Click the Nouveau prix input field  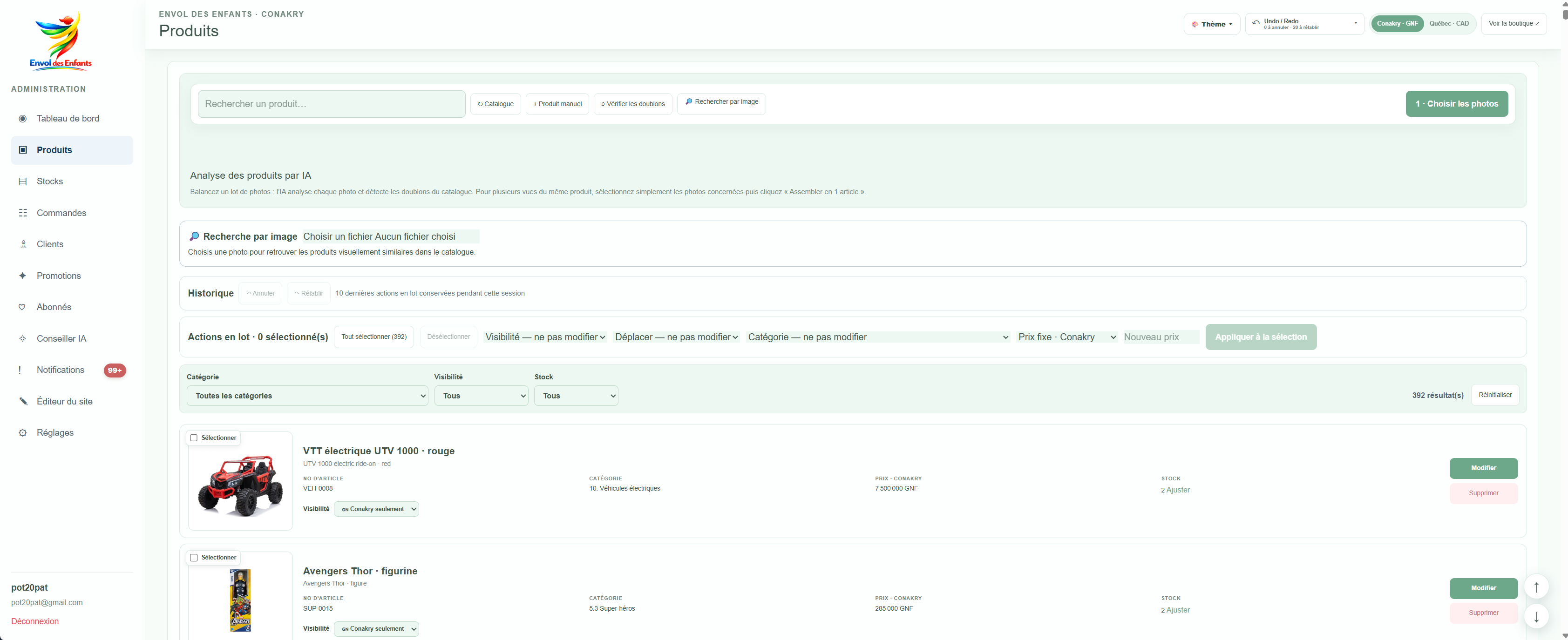click(x=1161, y=337)
